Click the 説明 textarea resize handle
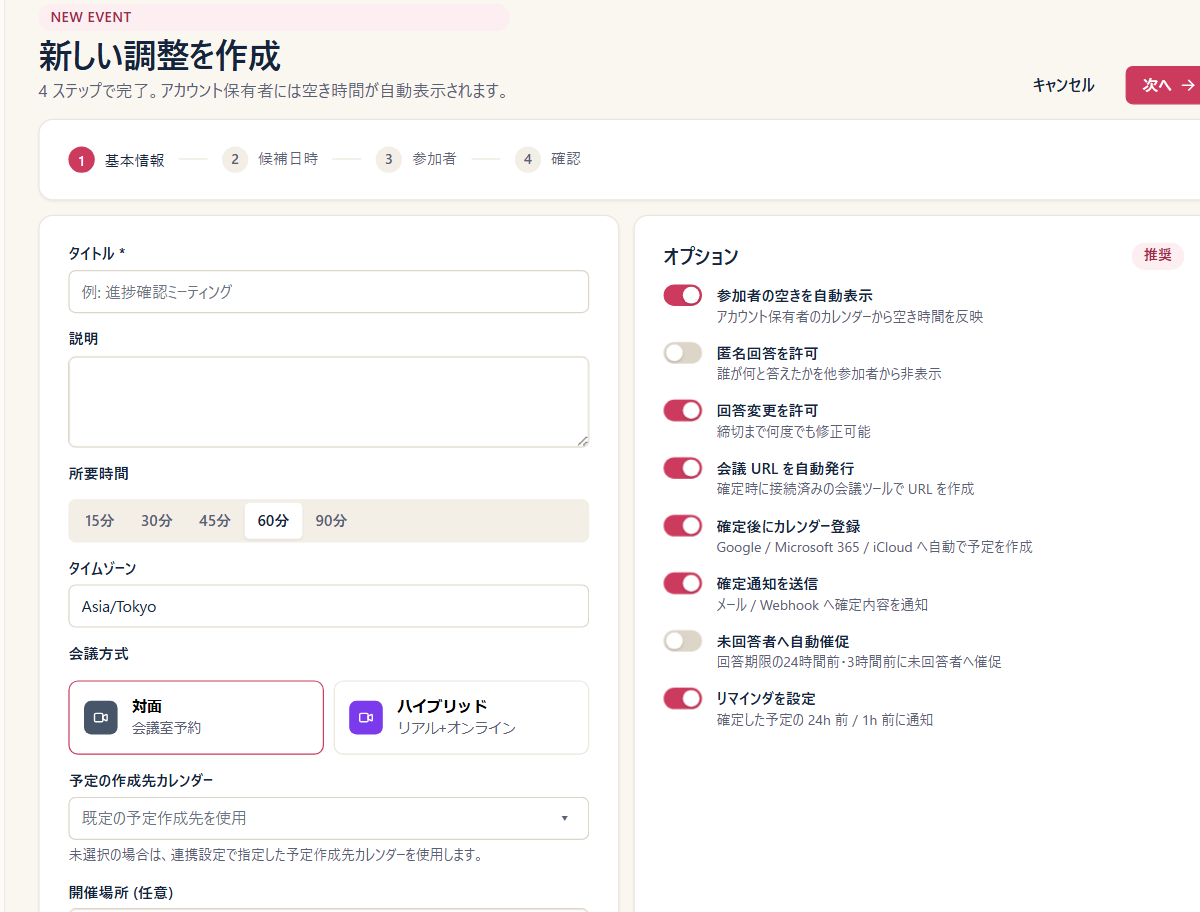 click(582, 440)
